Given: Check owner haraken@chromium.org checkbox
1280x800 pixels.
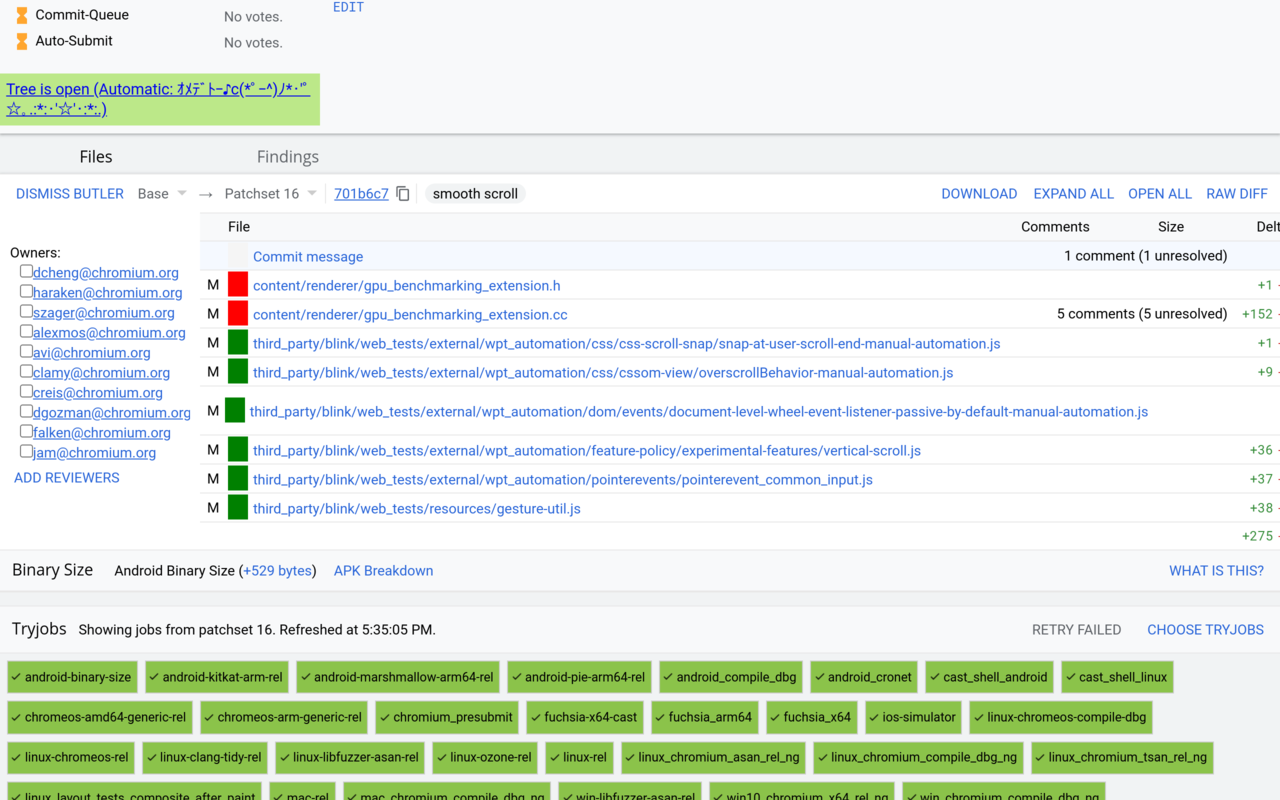Looking at the screenshot, I should point(26,291).
